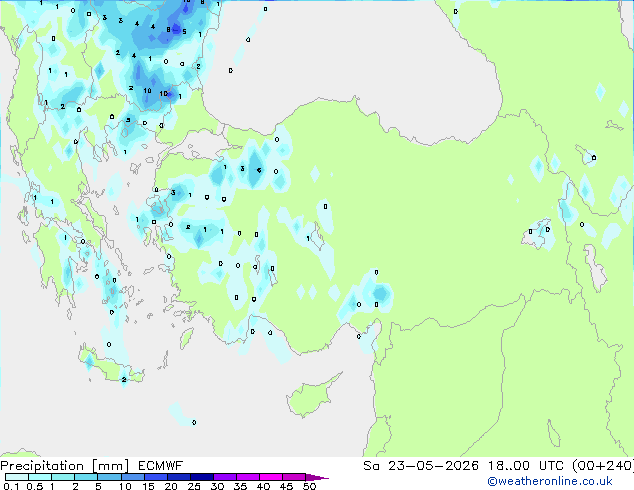Select the above-50 mm arrow tip of legend
The image size is (634, 490).
pos(317,477)
